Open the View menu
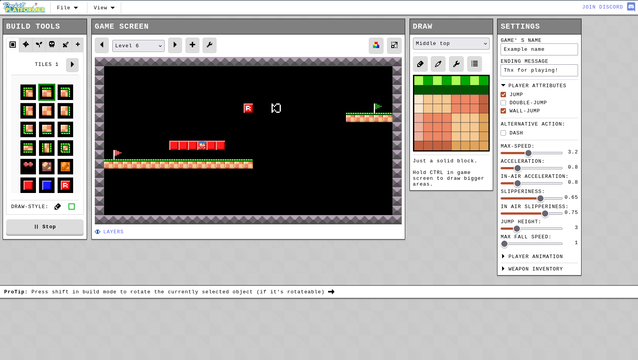Image resolution: width=638 pixels, height=360 pixels. click(104, 7)
